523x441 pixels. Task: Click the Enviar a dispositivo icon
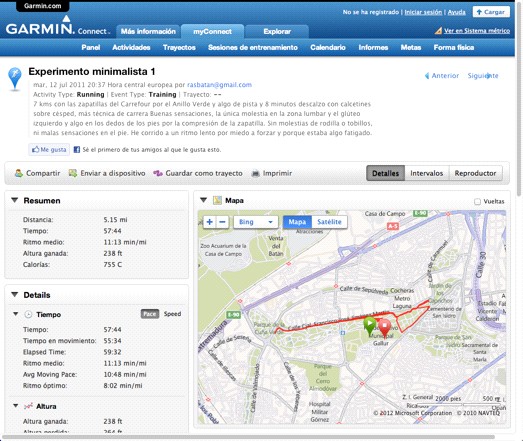point(73,173)
